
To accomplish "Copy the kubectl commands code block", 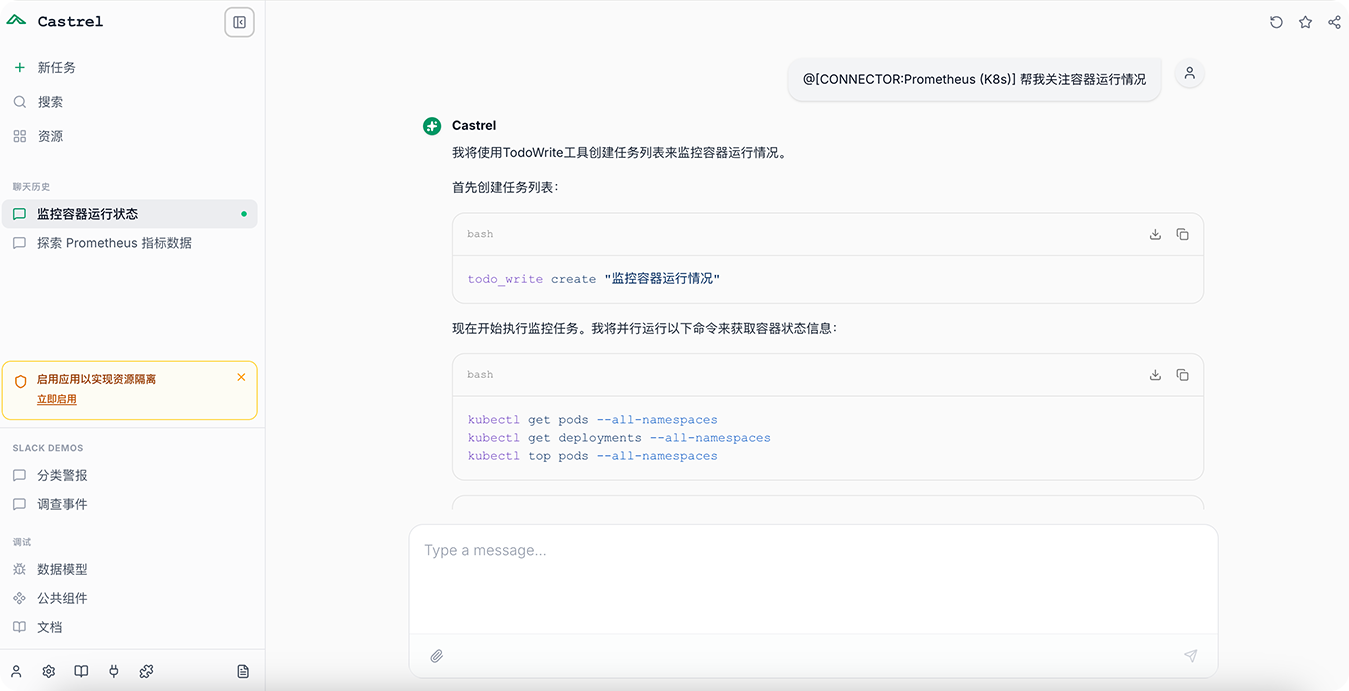I will click(1182, 375).
